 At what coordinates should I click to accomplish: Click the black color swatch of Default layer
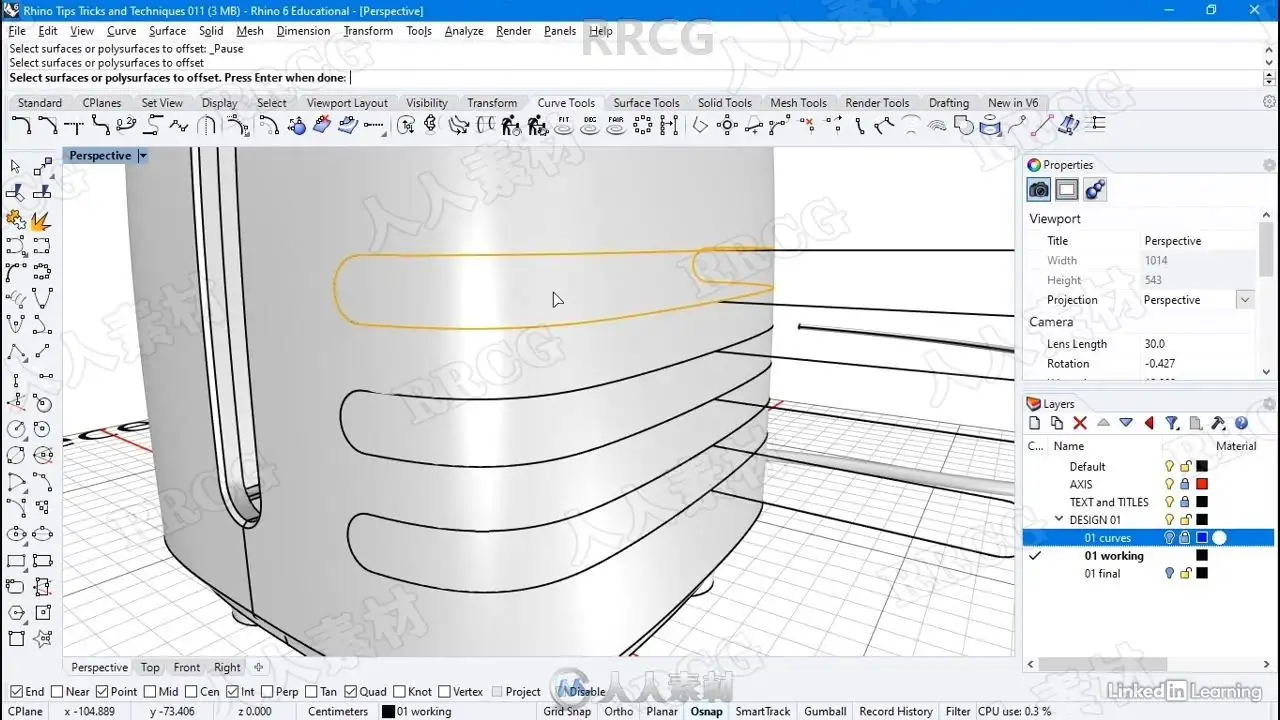(1202, 466)
